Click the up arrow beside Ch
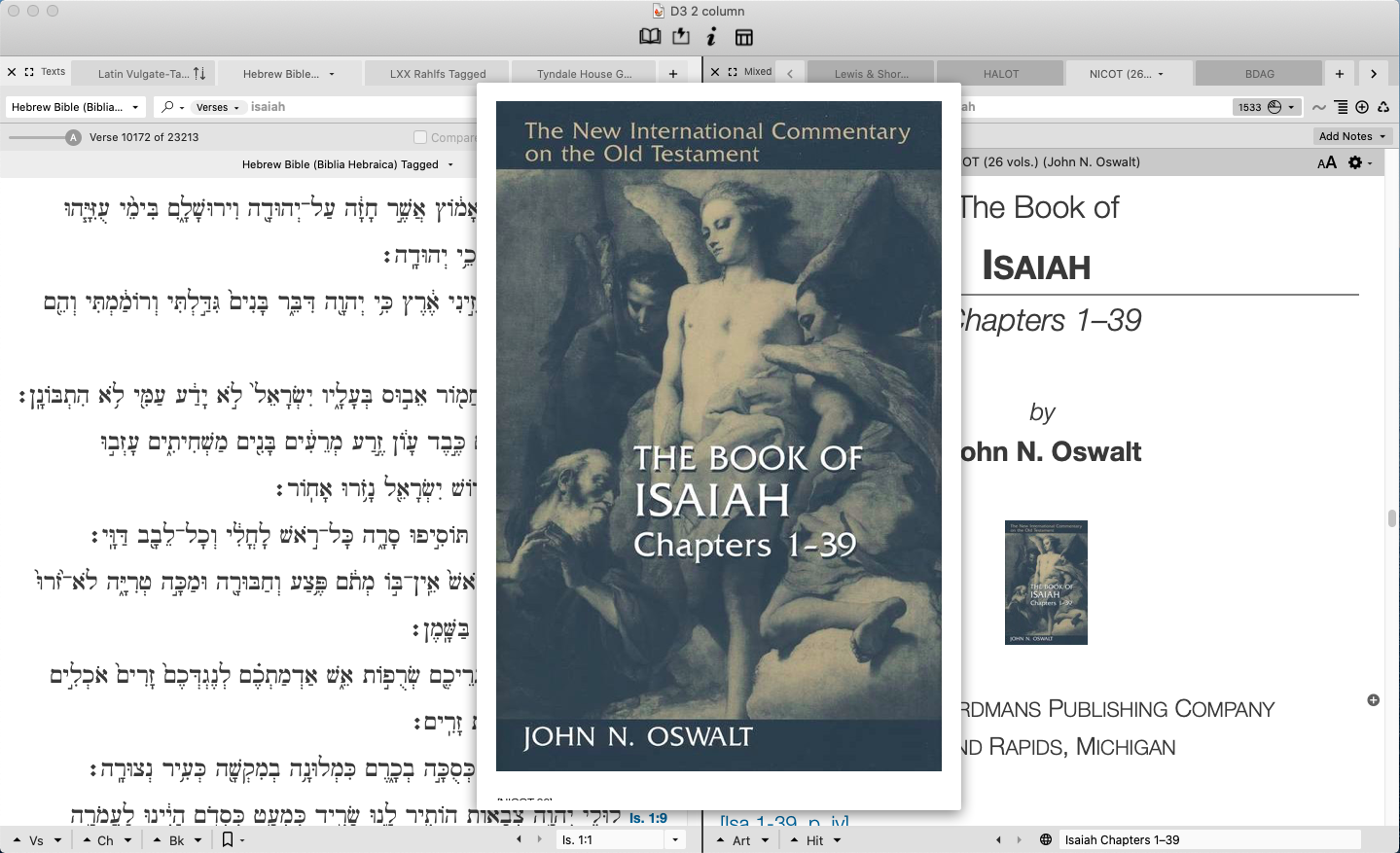The width and height of the screenshot is (1400, 853). [88, 839]
